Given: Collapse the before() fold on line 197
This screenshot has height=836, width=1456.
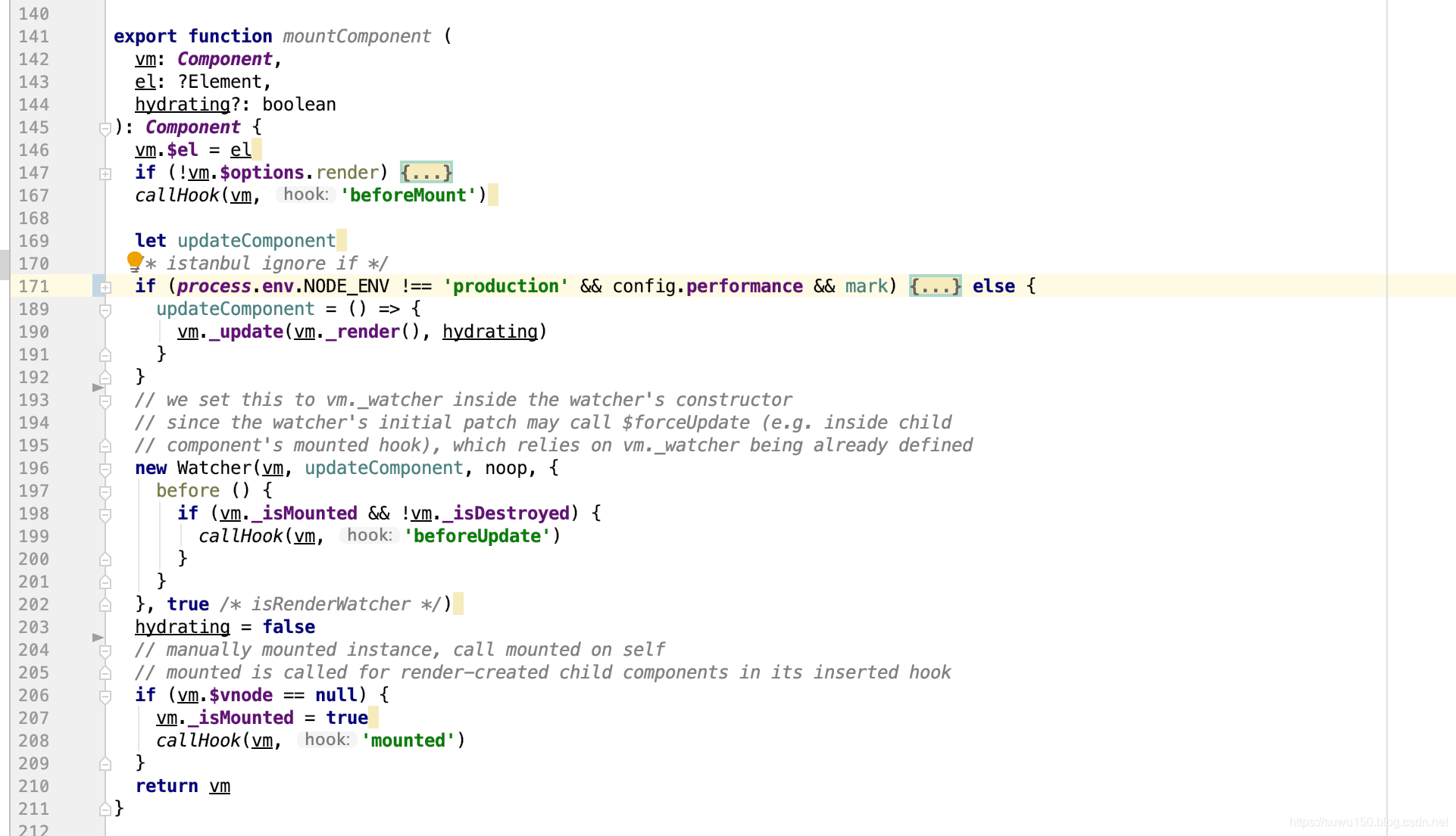Looking at the screenshot, I should click(x=105, y=492).
